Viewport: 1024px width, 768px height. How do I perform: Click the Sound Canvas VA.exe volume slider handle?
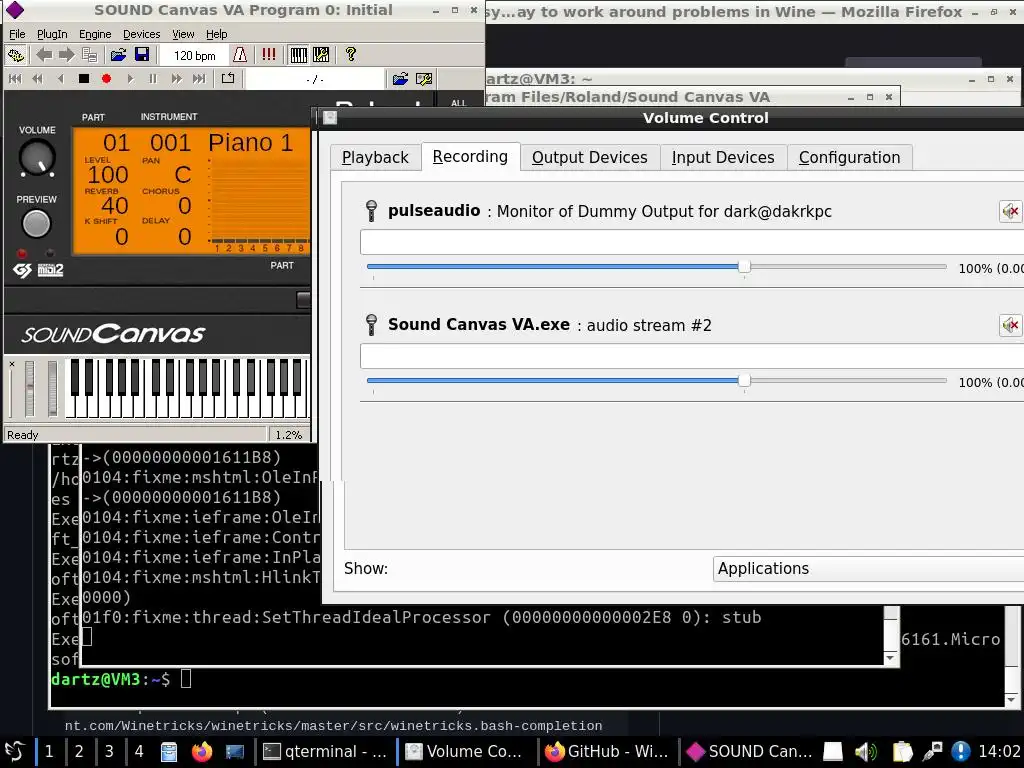pyautogui.click(x=744, y=380)
